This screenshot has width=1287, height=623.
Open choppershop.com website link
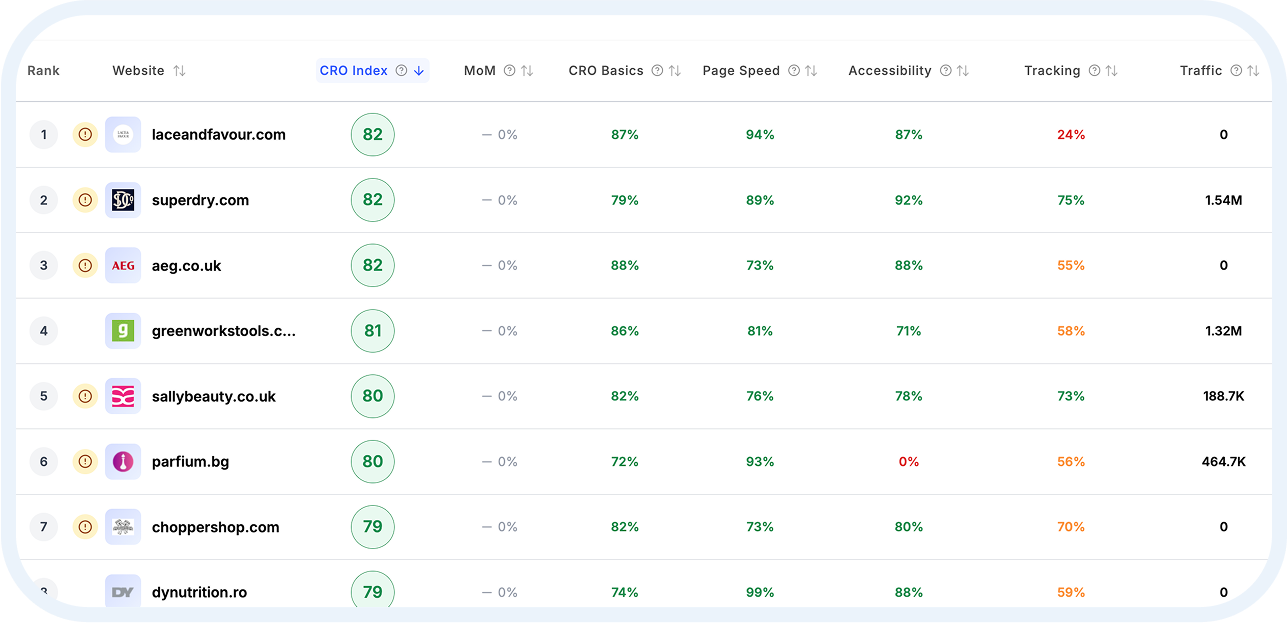(216, 526)
